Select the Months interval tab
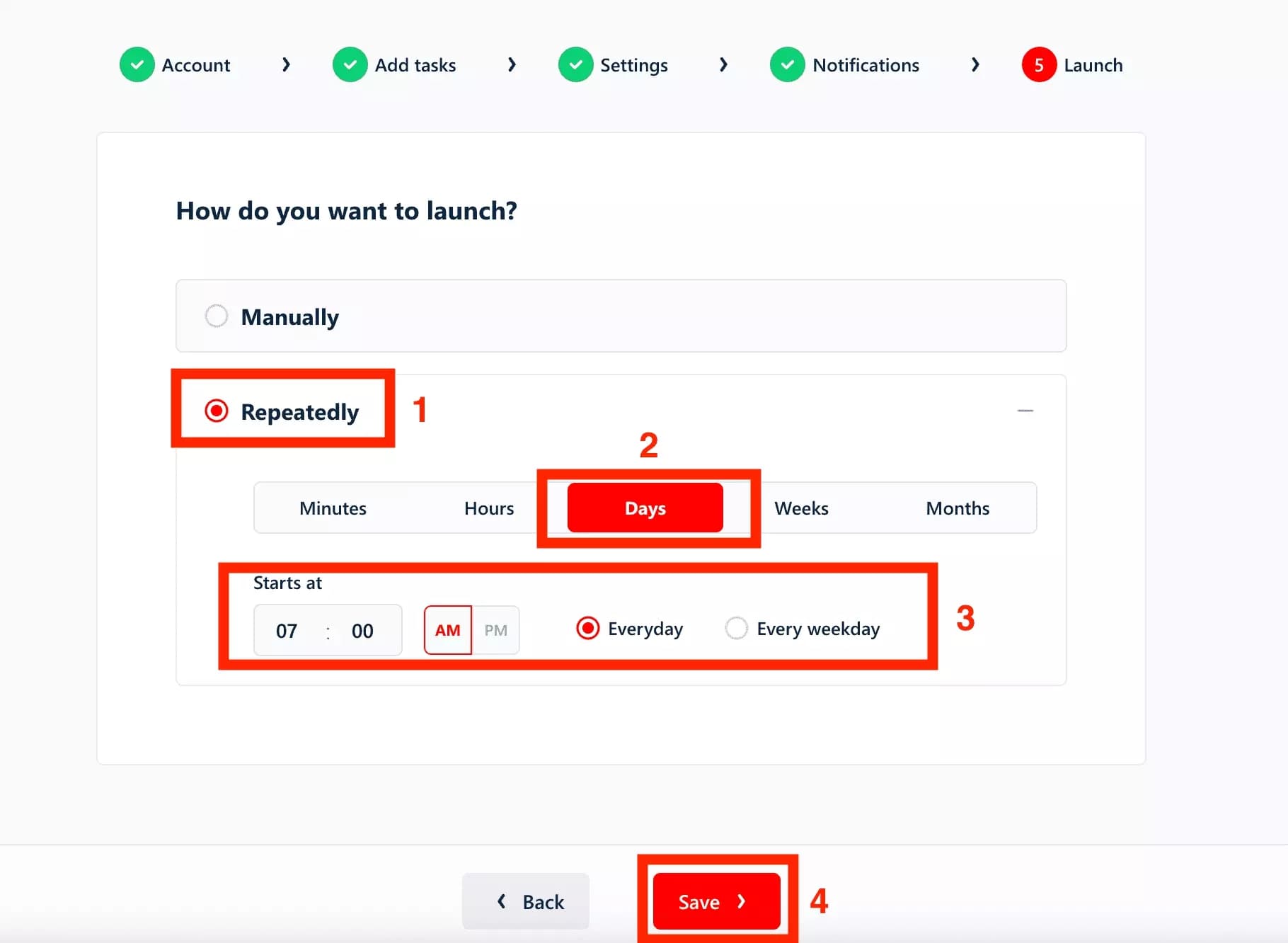1288x943 pixels. (x=958, y=508)
